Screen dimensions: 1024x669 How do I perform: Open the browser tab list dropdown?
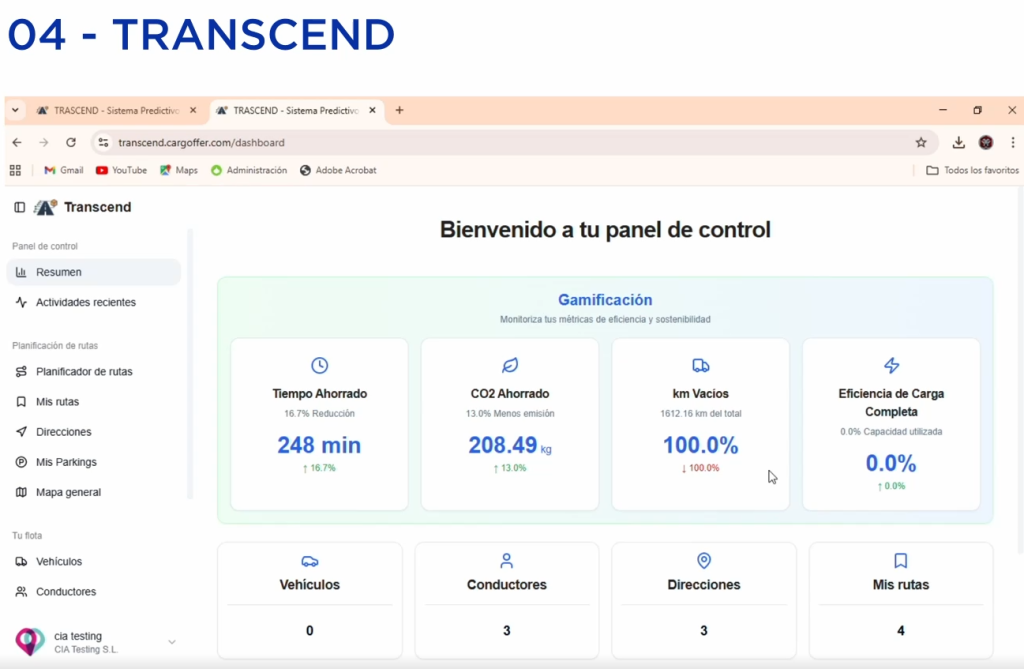15,110
